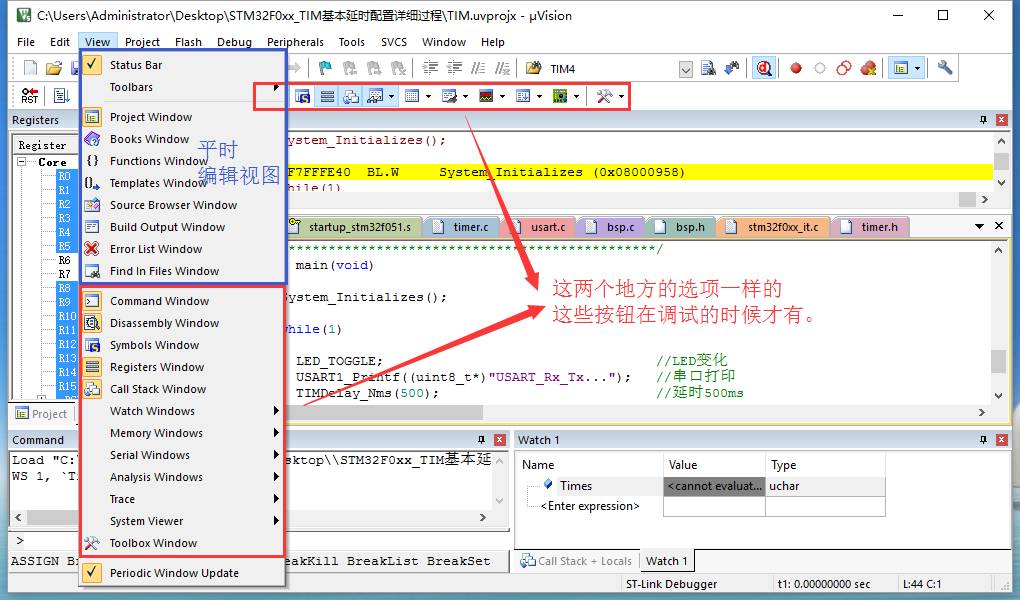This screenshot has height=600, width=1020.
Task: Collapse the Core register tree node
Action: coord(21,161)
